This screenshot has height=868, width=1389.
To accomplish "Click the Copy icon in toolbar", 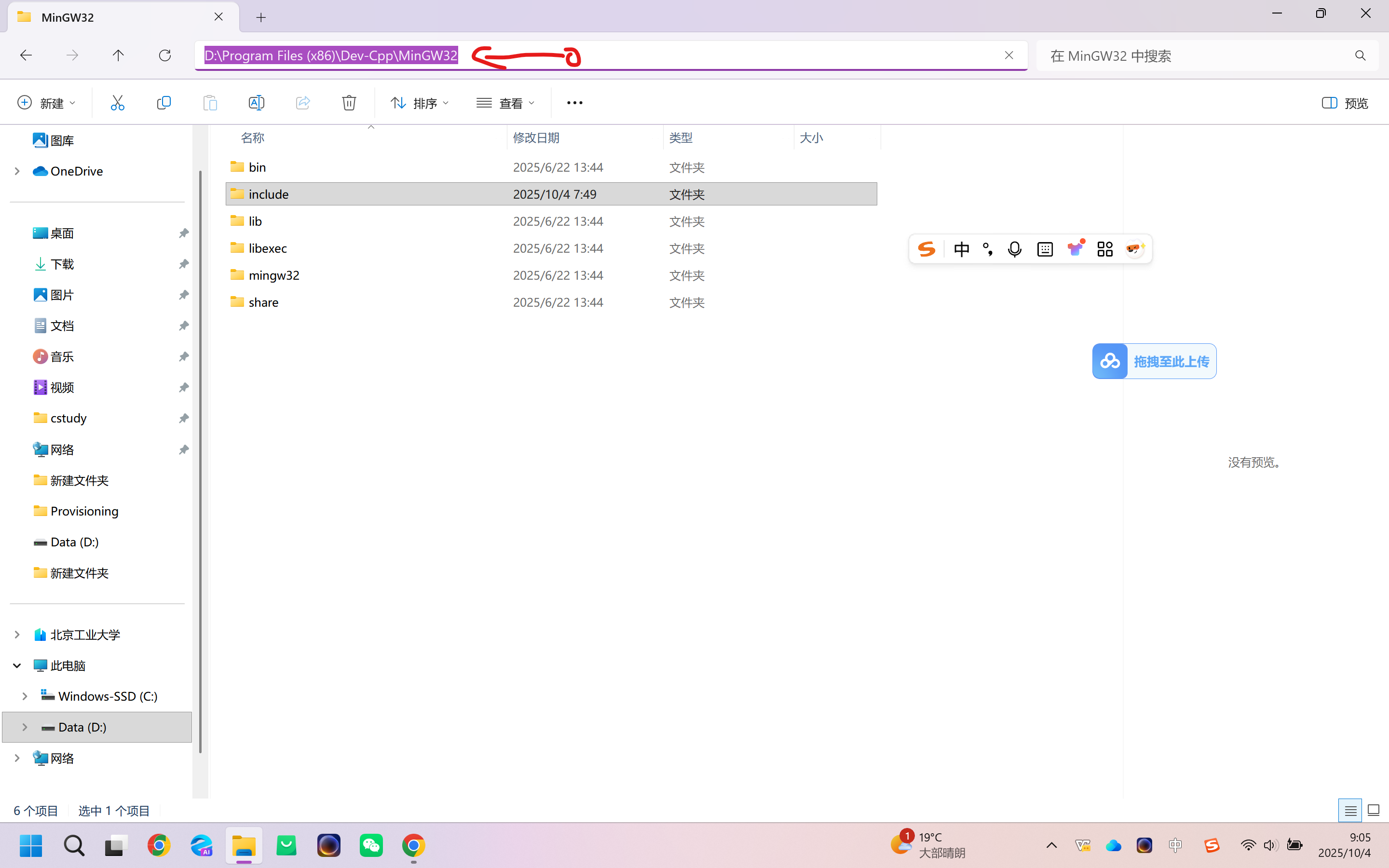I will tap(163, 103).
